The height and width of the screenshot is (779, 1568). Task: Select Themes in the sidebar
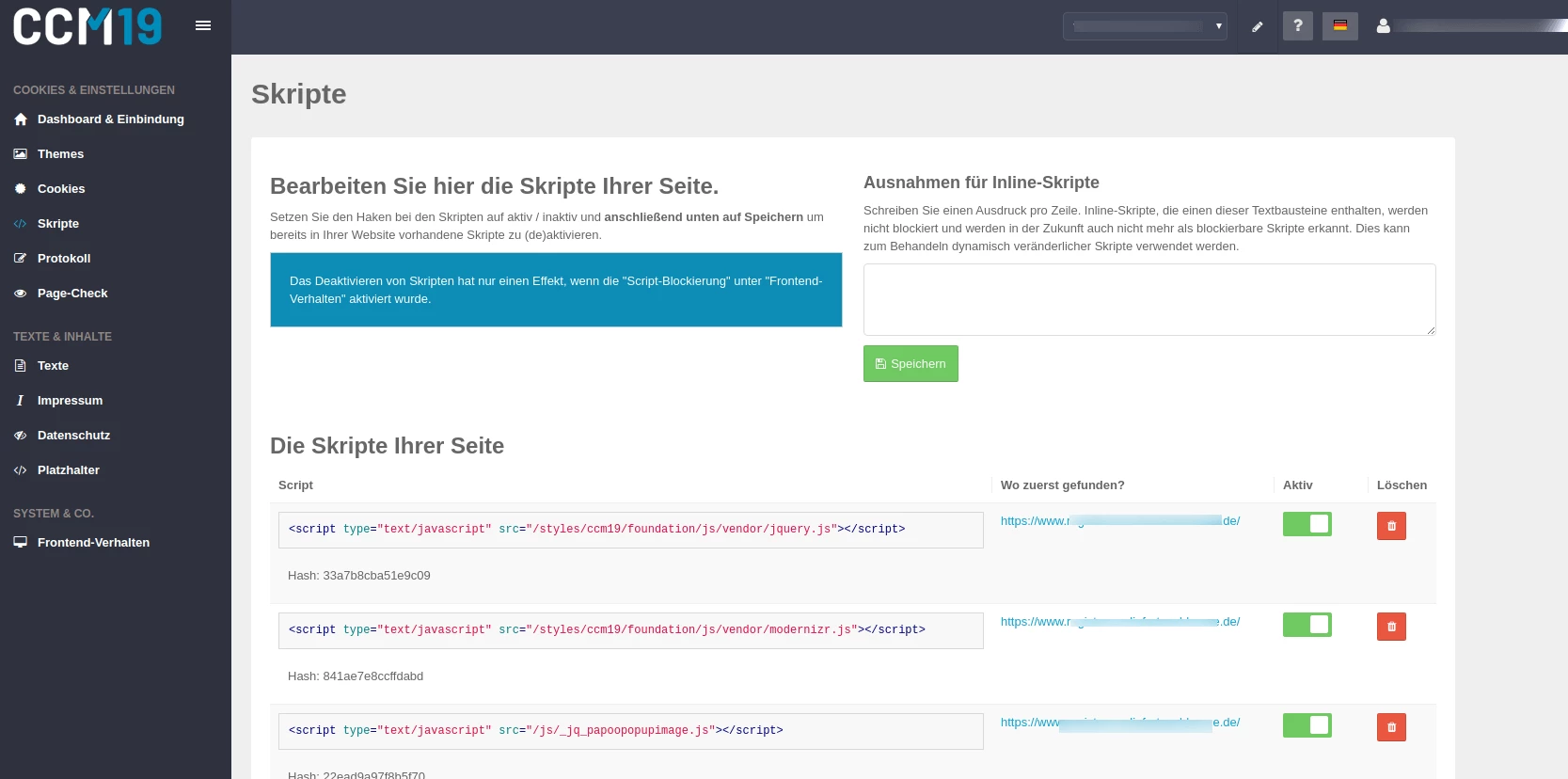coord(60,154)
